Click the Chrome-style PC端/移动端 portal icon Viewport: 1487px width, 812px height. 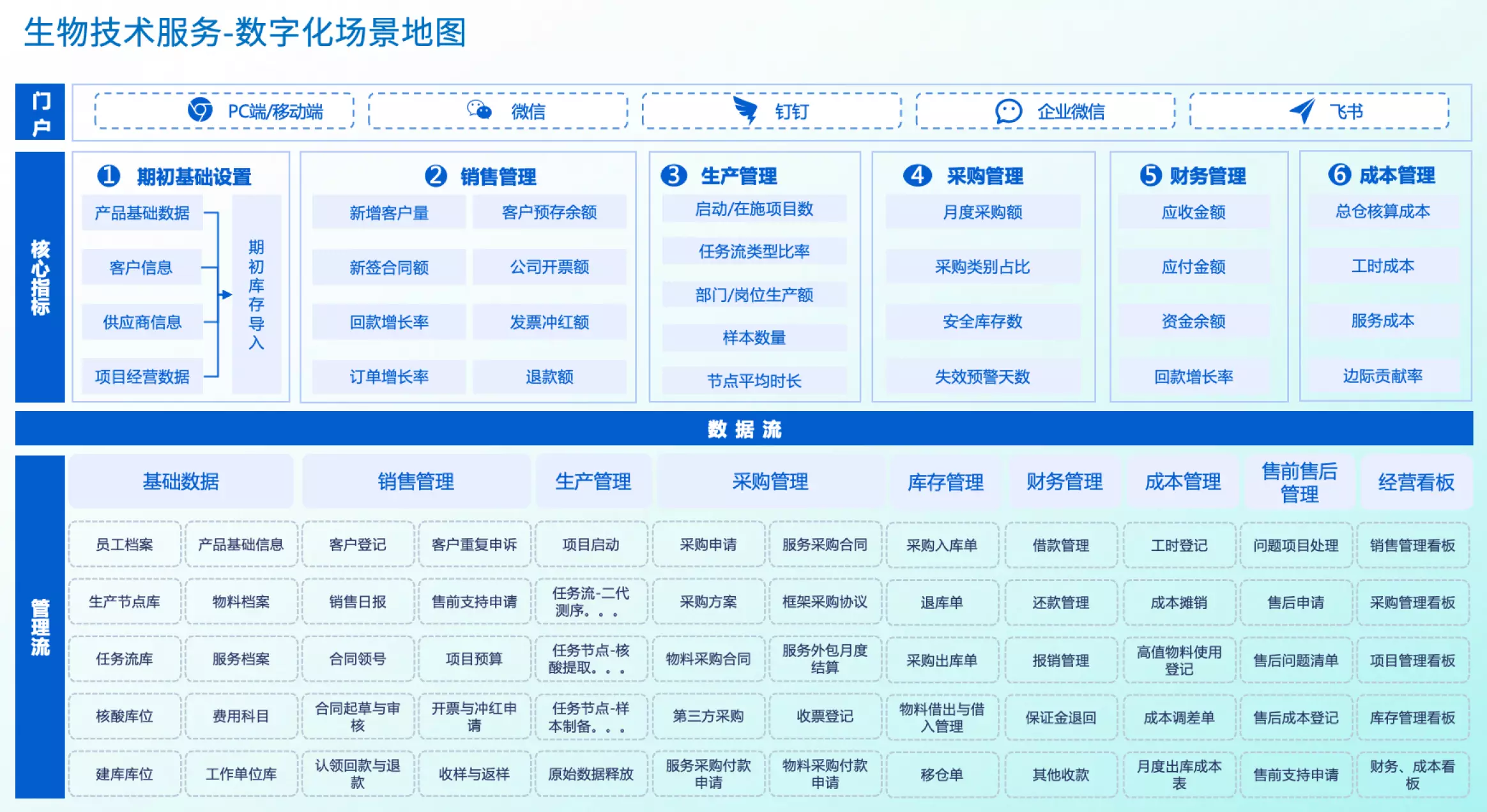[200, 110]
